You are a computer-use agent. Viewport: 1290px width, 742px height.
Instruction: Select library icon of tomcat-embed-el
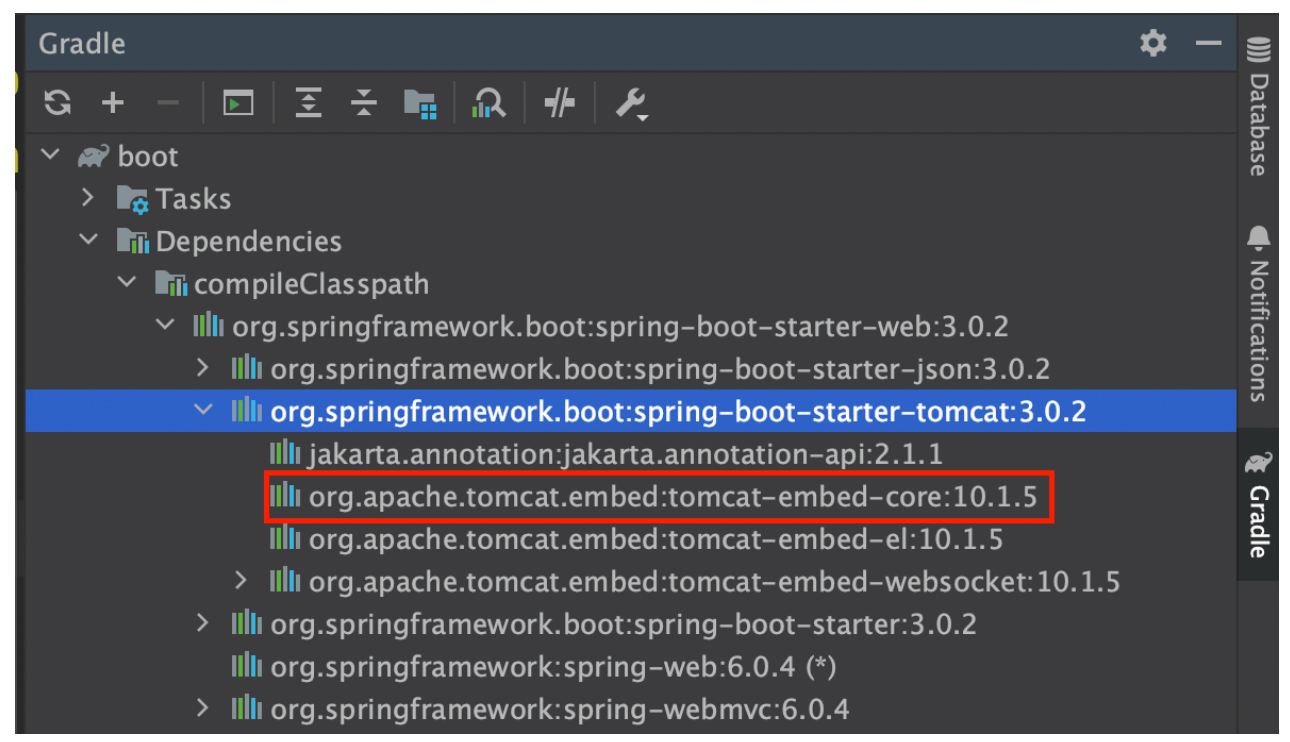click(285, 538)
